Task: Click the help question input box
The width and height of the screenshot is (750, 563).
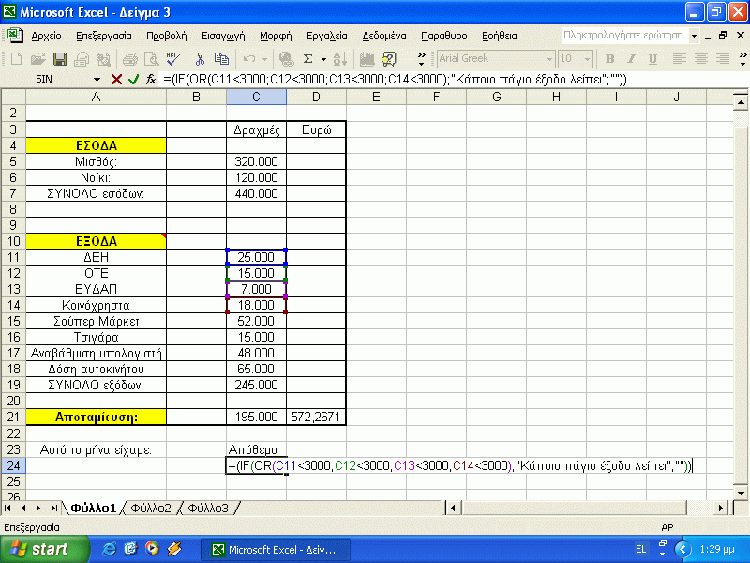Action: pyautogui.click(x=624, y=35)
